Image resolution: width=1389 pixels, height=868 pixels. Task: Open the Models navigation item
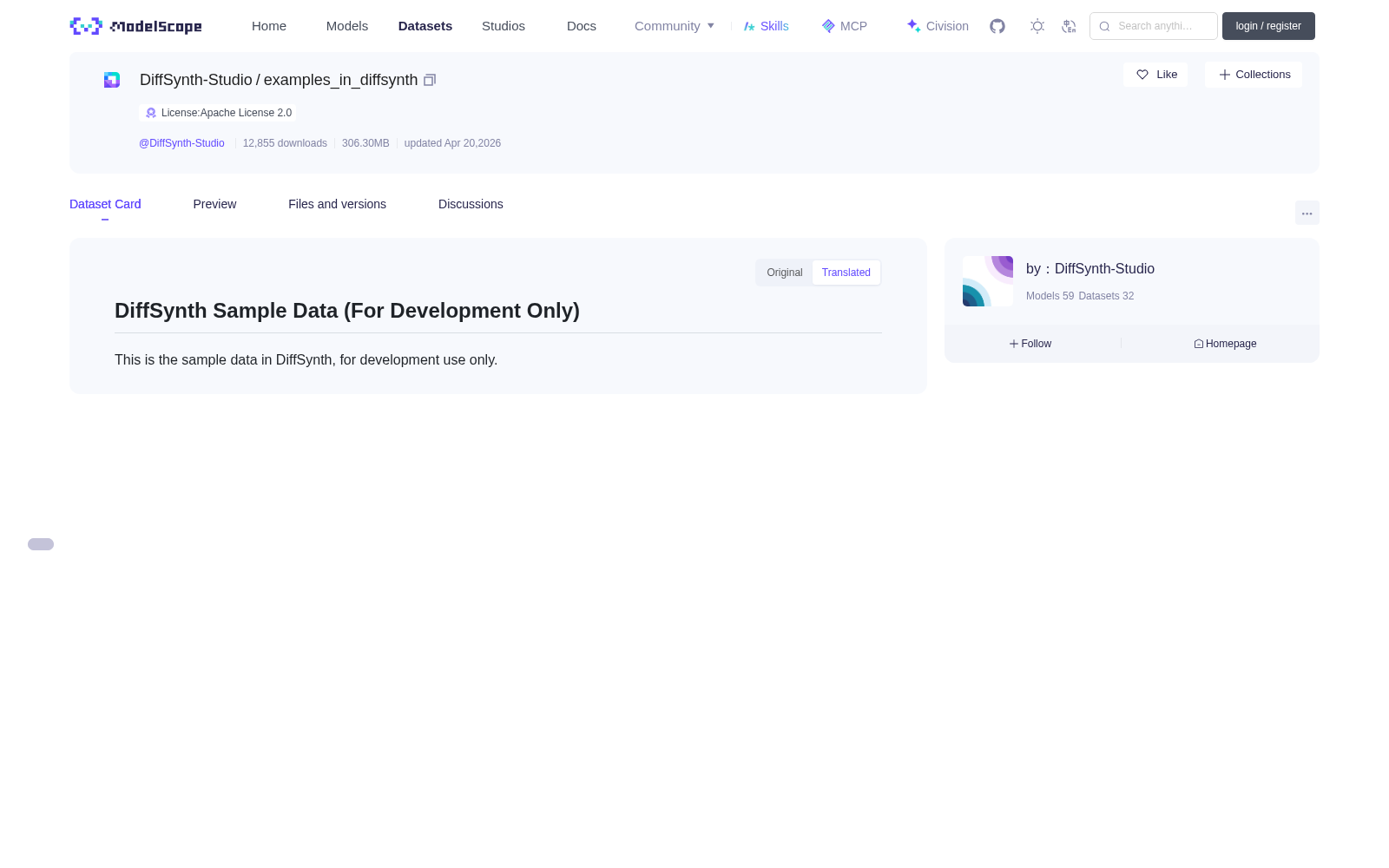[x=347, y=26]
